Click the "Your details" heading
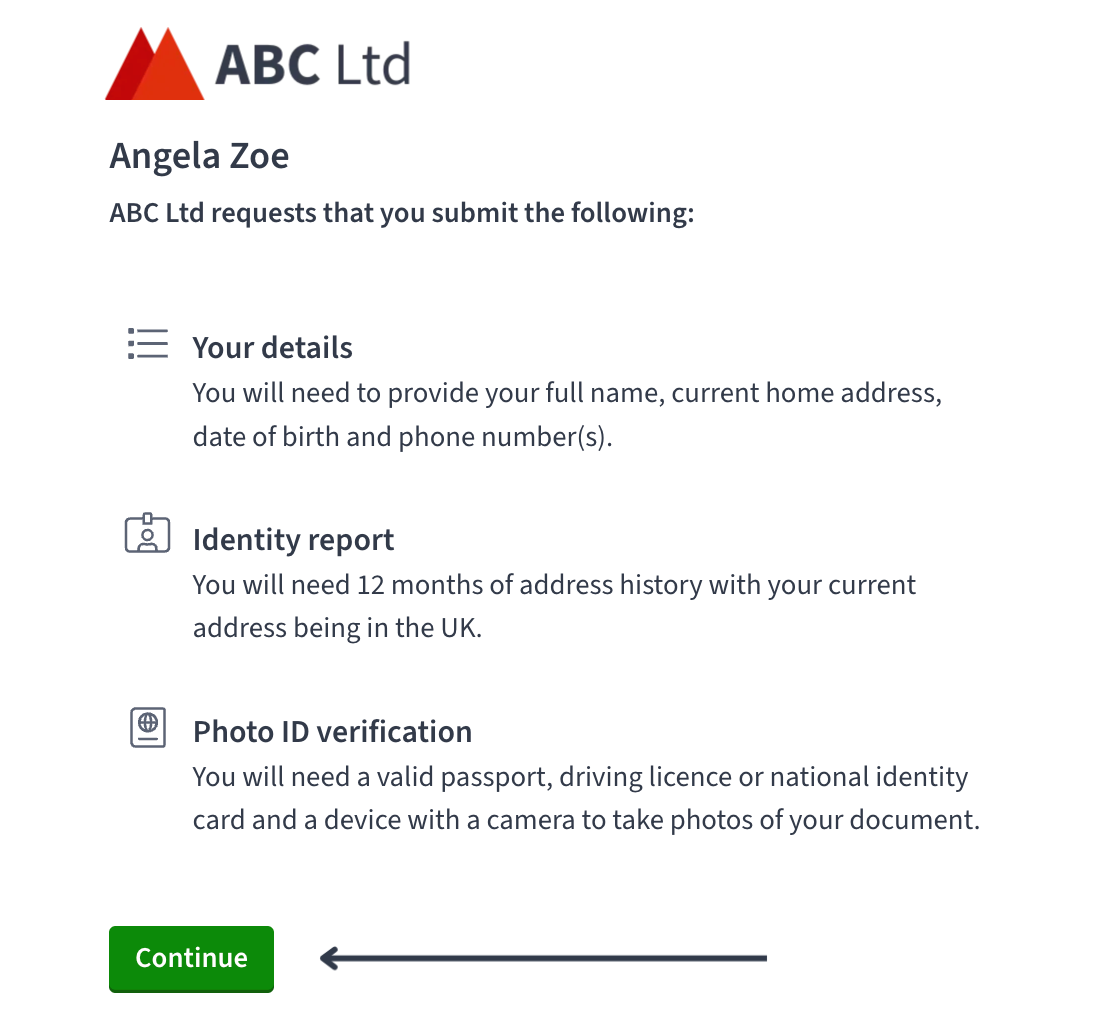Image resolution: width=1110 pixels, height=1024 pixels. coord(273,348)
